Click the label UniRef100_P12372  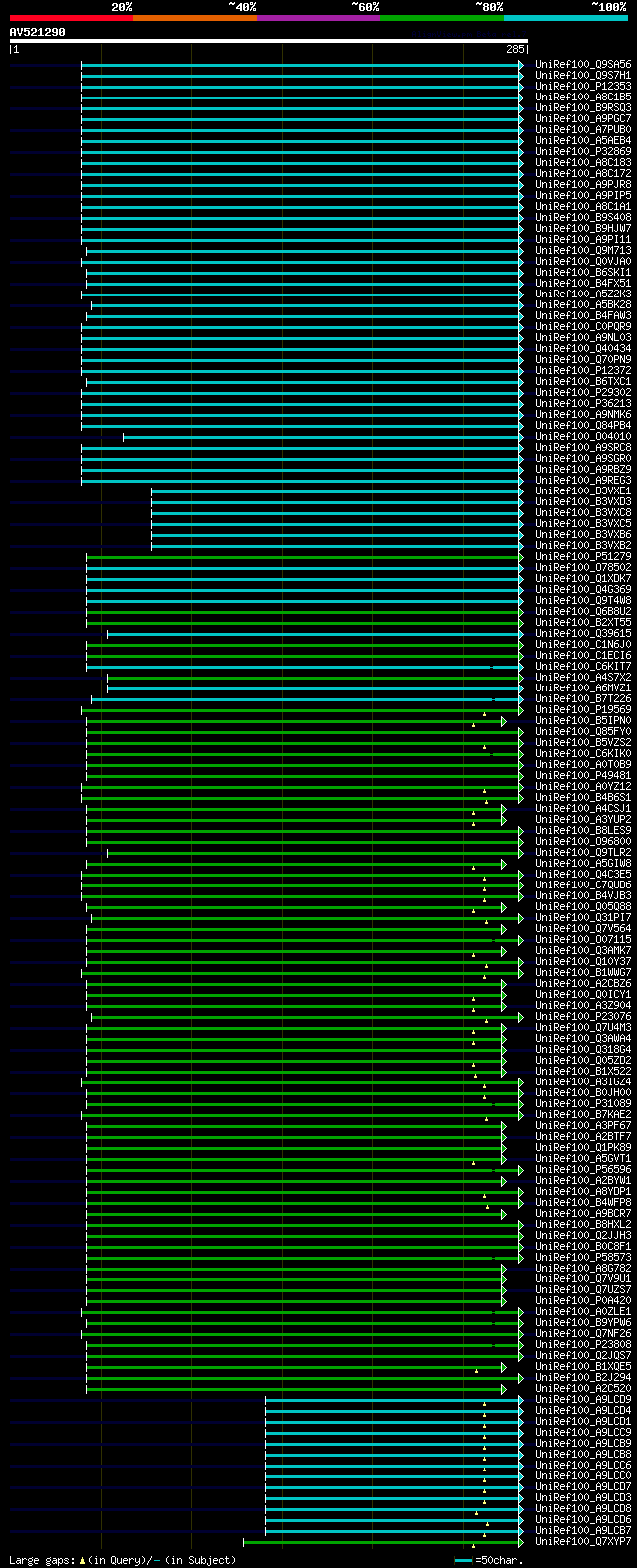pos(583,370)
